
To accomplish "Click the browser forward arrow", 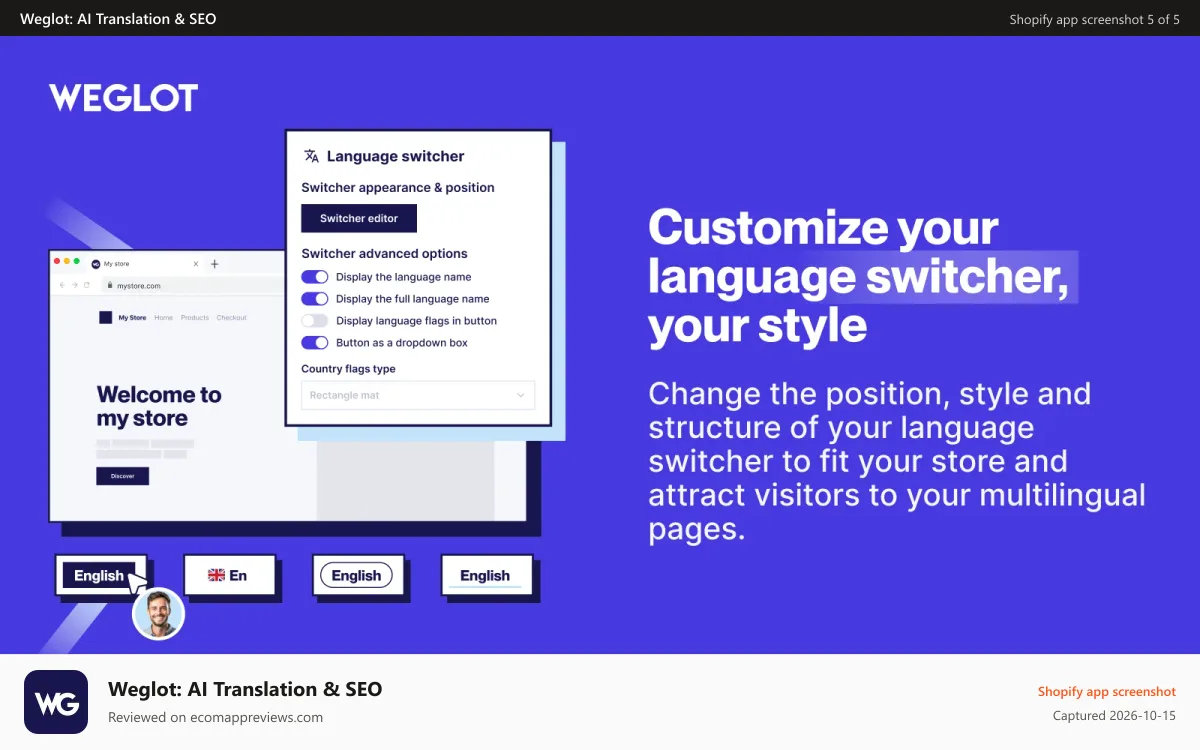I will [x=74, y=285].
